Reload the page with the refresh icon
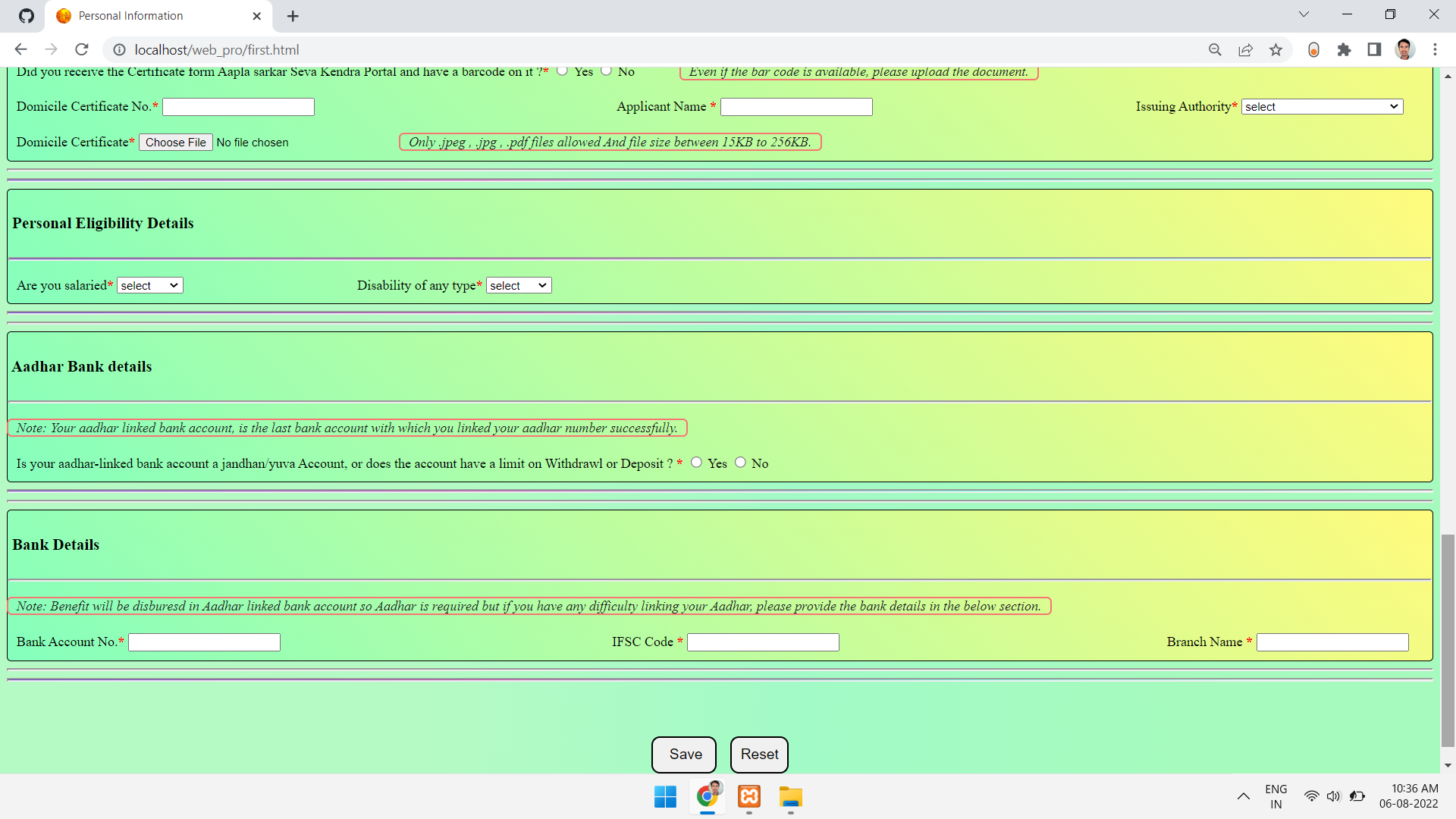The height and width of the screenshot is (819, 1456). 82,49
